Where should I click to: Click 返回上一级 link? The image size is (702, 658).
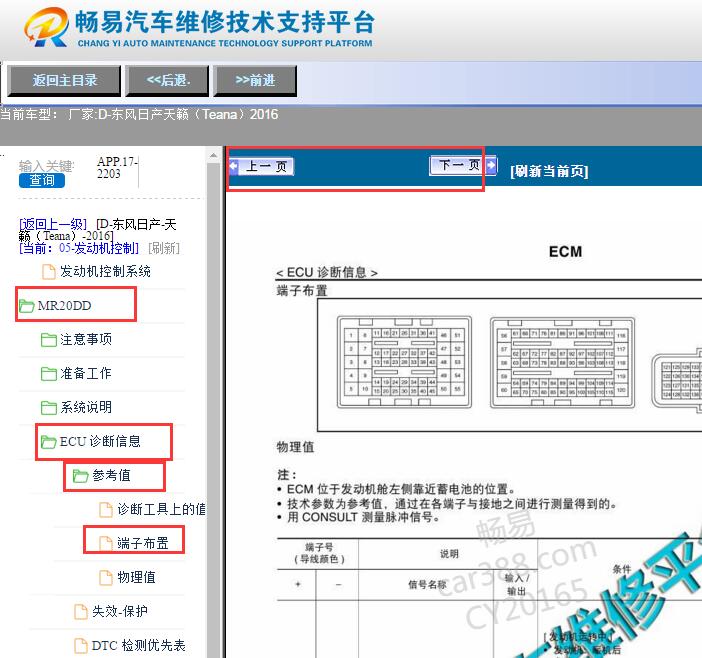point(53,224)
